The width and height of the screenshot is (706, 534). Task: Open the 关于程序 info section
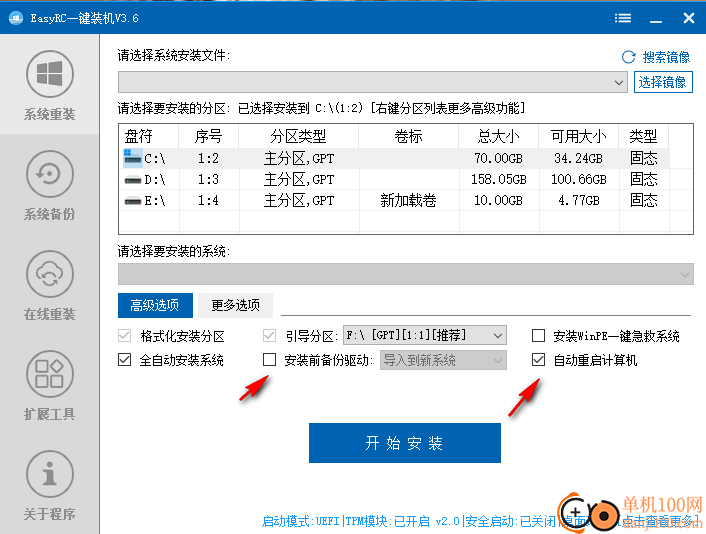click(x=50, y=485)
